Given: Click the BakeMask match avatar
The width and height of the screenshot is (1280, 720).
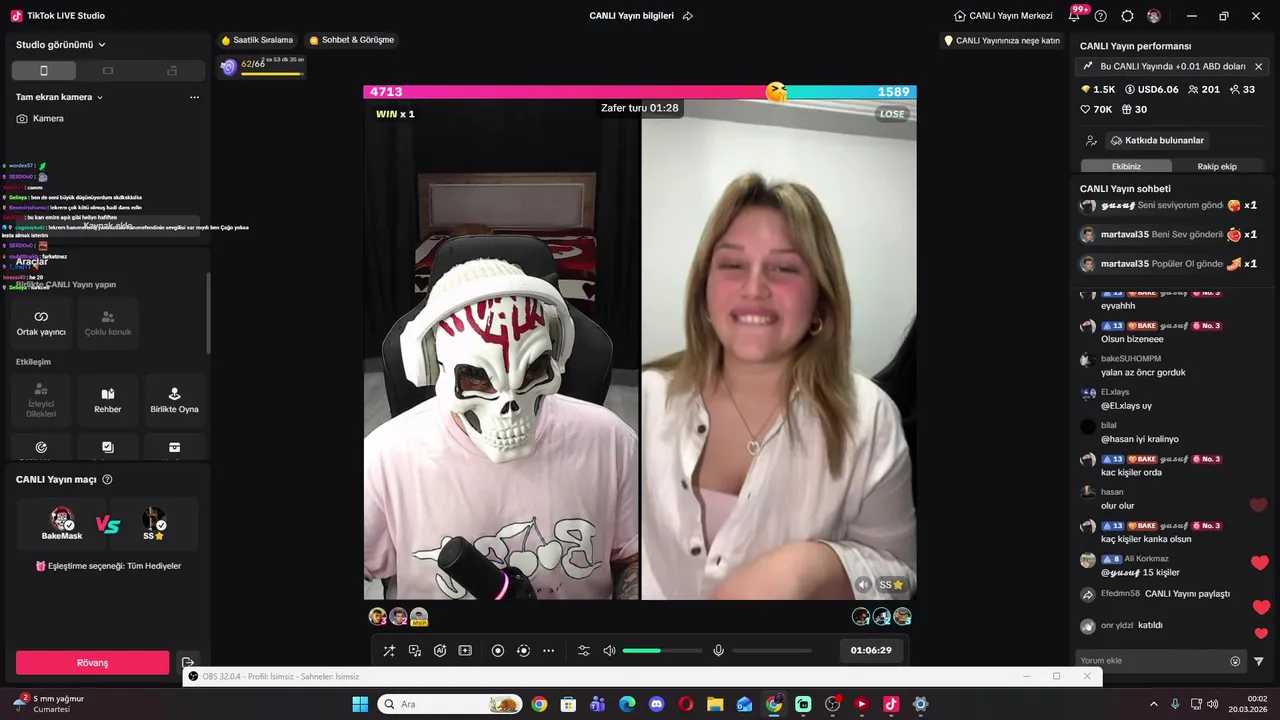Looking at the screenshot, I should tap(62, 520).
